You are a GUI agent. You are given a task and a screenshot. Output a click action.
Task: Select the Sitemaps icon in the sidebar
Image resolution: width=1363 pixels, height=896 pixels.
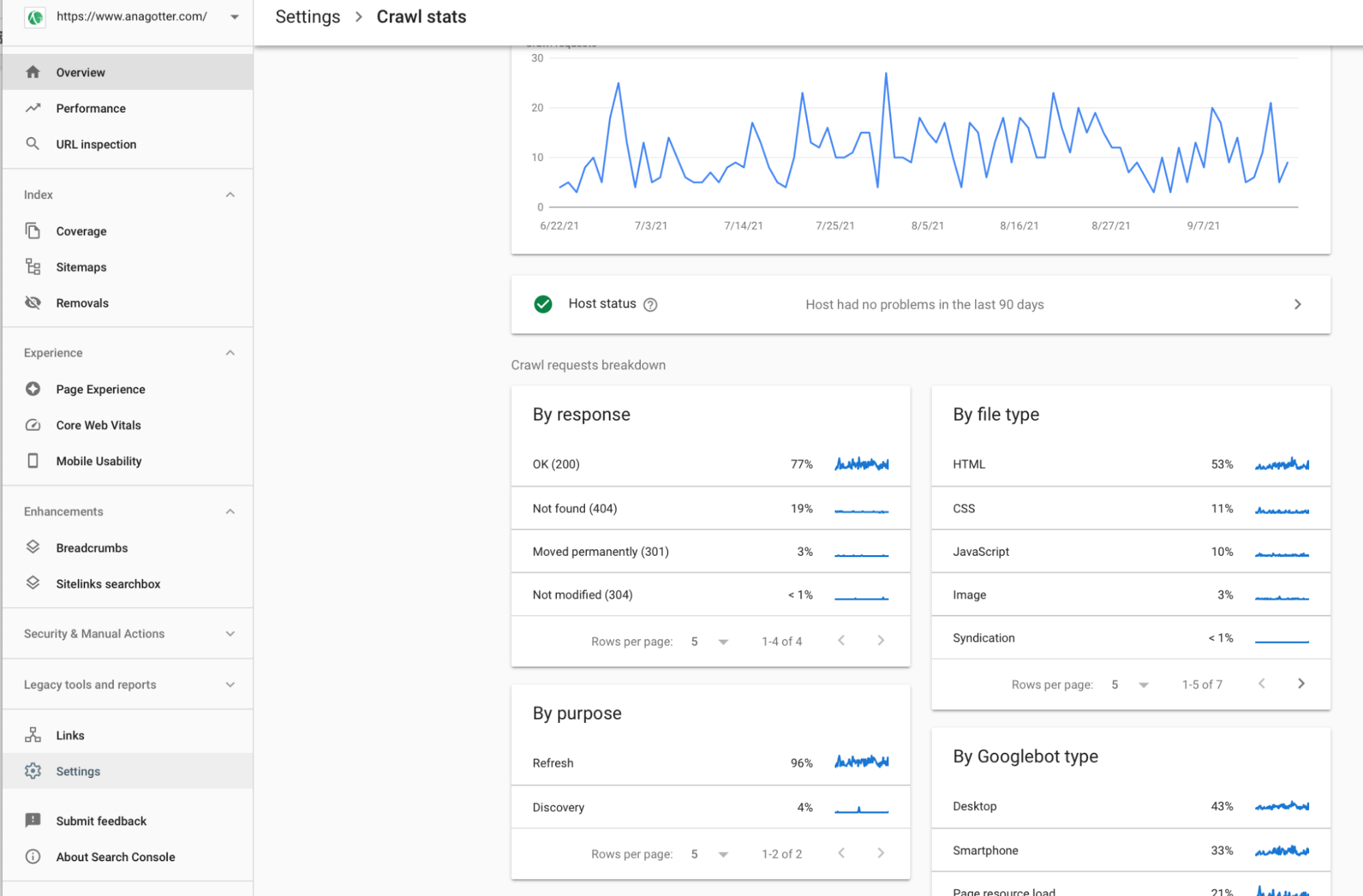point(33,267)
